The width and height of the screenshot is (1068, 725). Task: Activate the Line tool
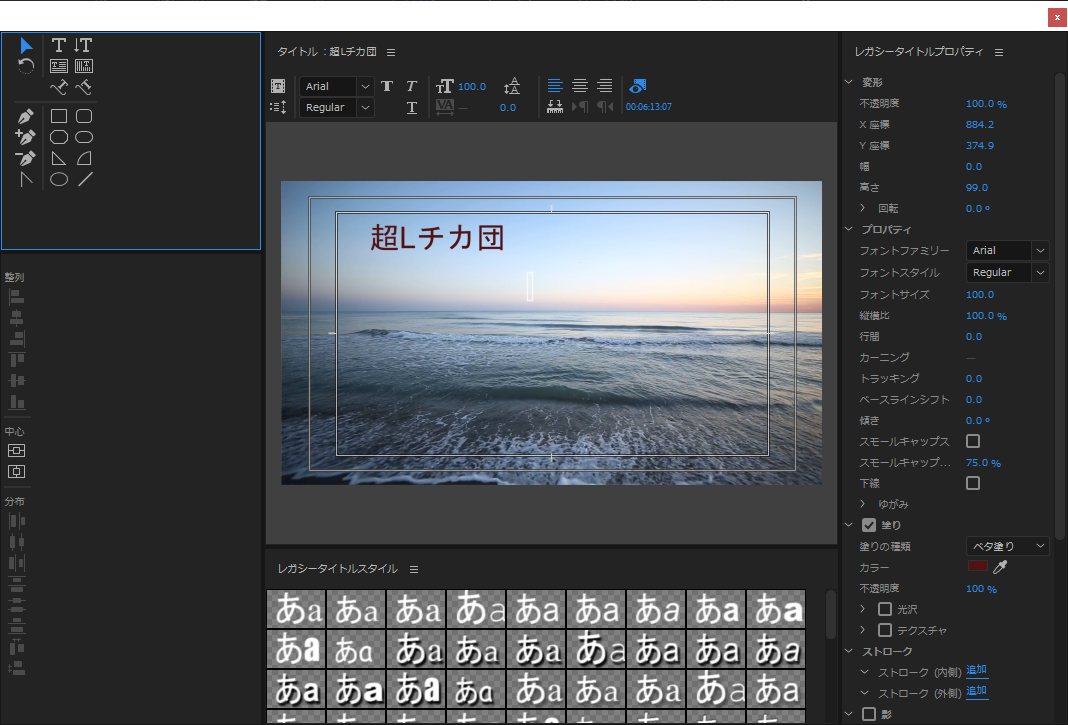click(x=85, y=180)
